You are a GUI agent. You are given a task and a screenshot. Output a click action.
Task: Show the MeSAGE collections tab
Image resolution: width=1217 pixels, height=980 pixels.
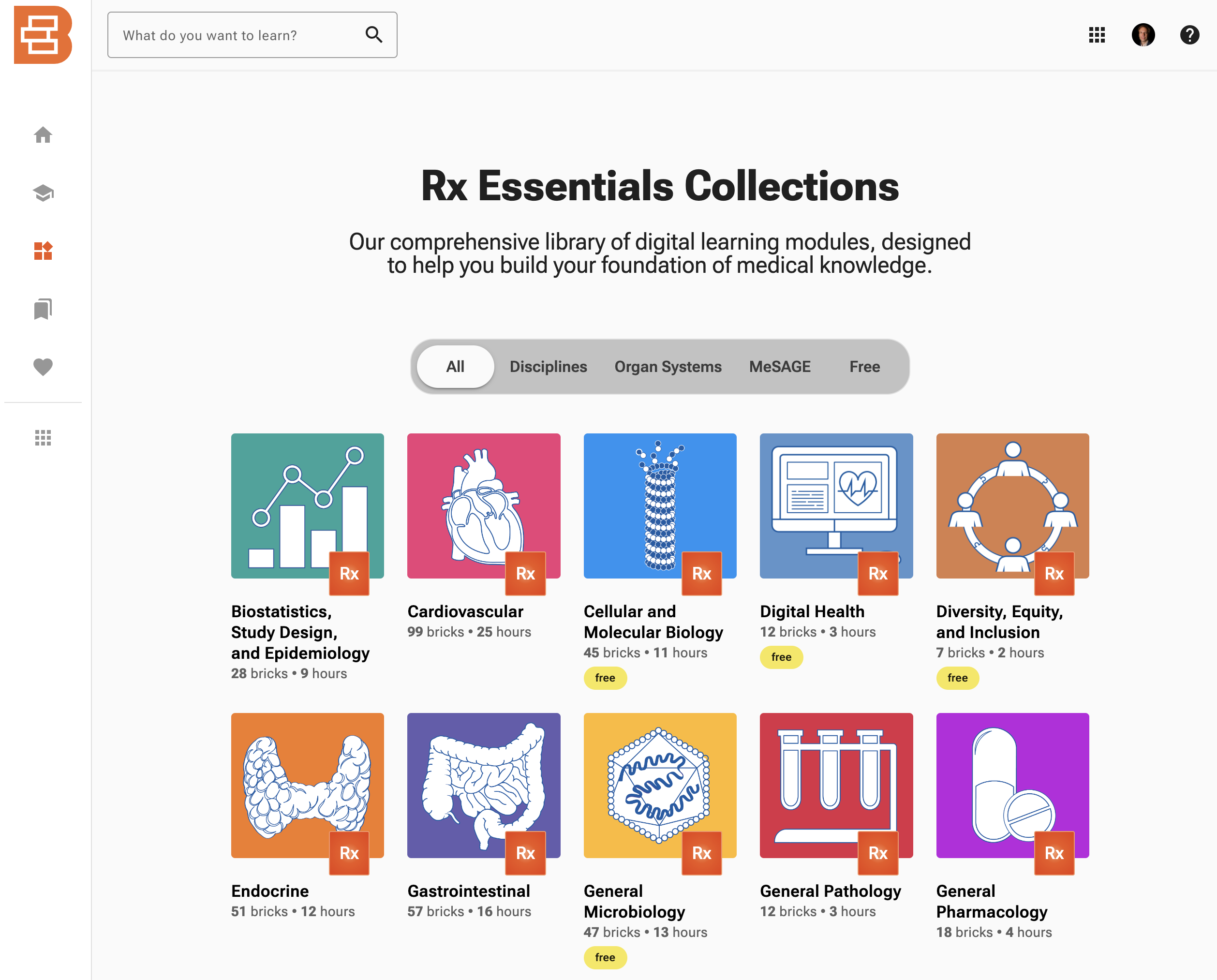point(780,367)
